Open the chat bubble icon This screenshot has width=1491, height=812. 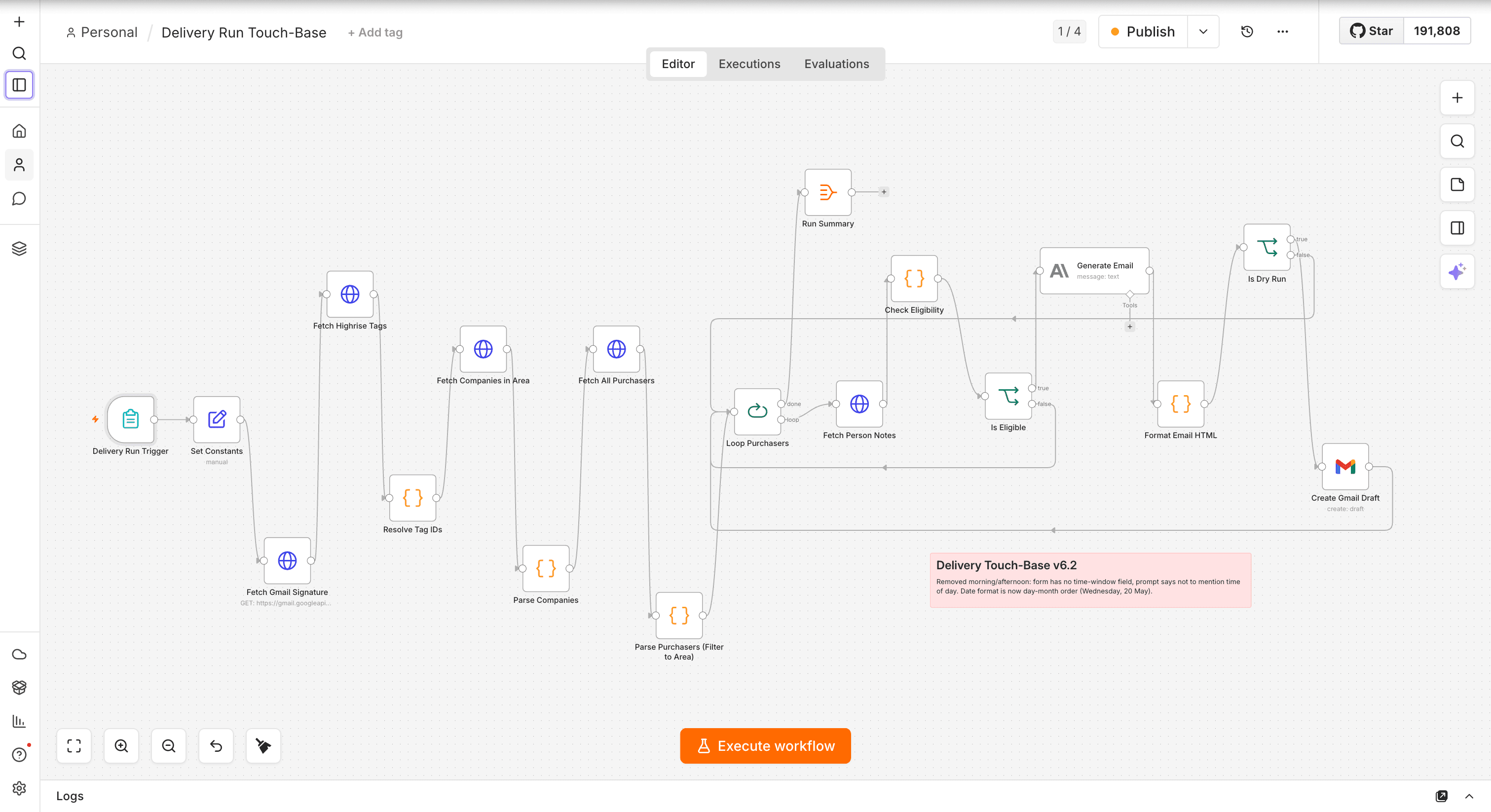(19, 199)
